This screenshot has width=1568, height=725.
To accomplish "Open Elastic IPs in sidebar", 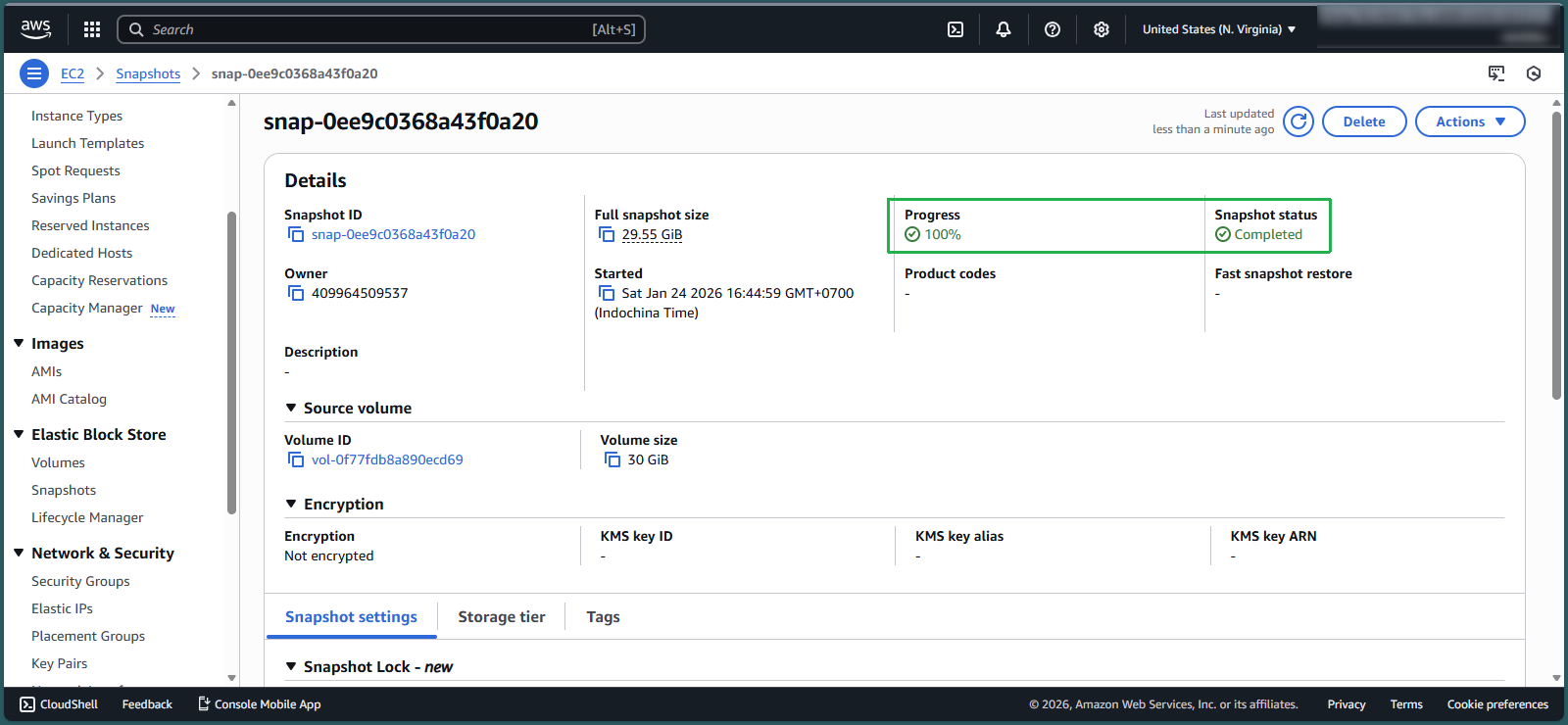I will coord(62,608).
